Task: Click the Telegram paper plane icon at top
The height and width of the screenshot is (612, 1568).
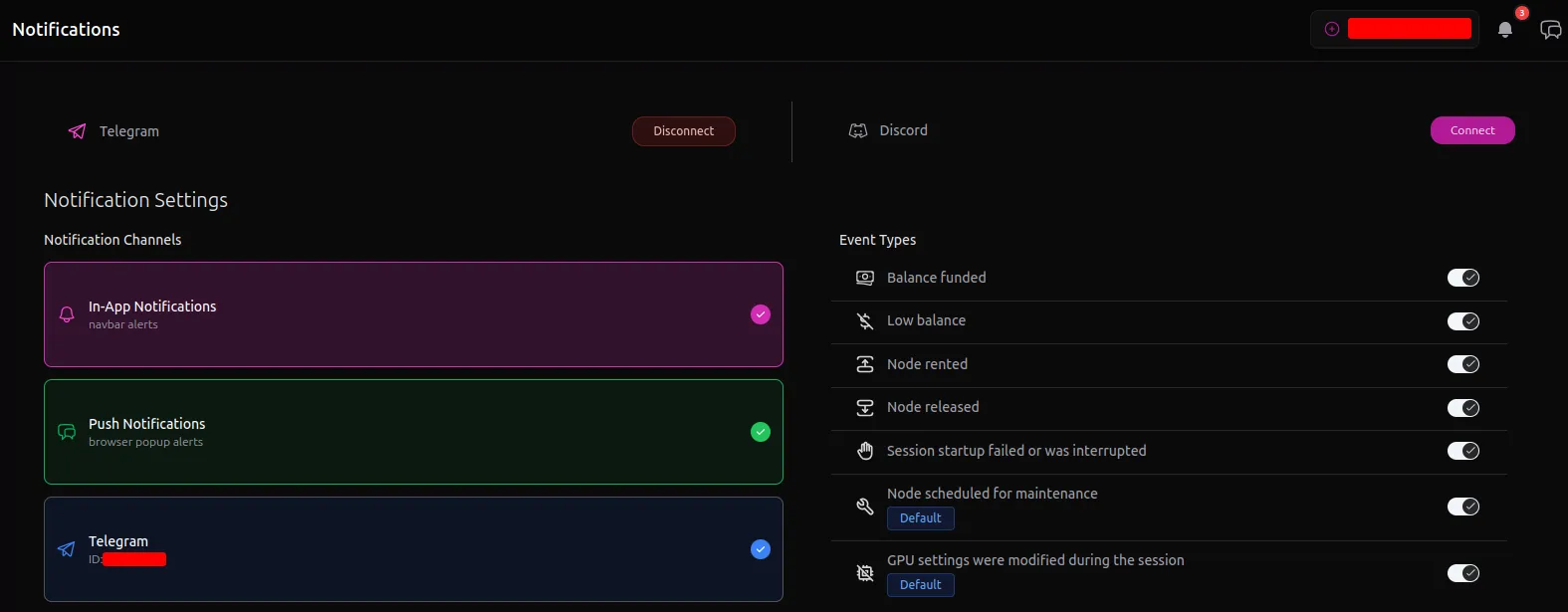Action: [77, 131]
